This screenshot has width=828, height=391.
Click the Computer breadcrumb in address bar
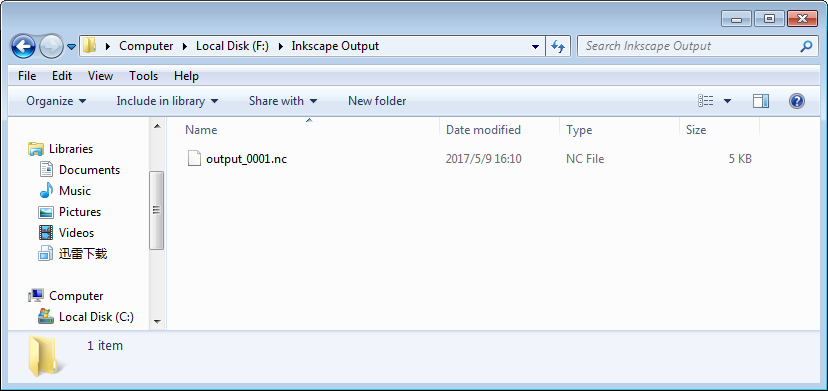(x=146, y=46)
